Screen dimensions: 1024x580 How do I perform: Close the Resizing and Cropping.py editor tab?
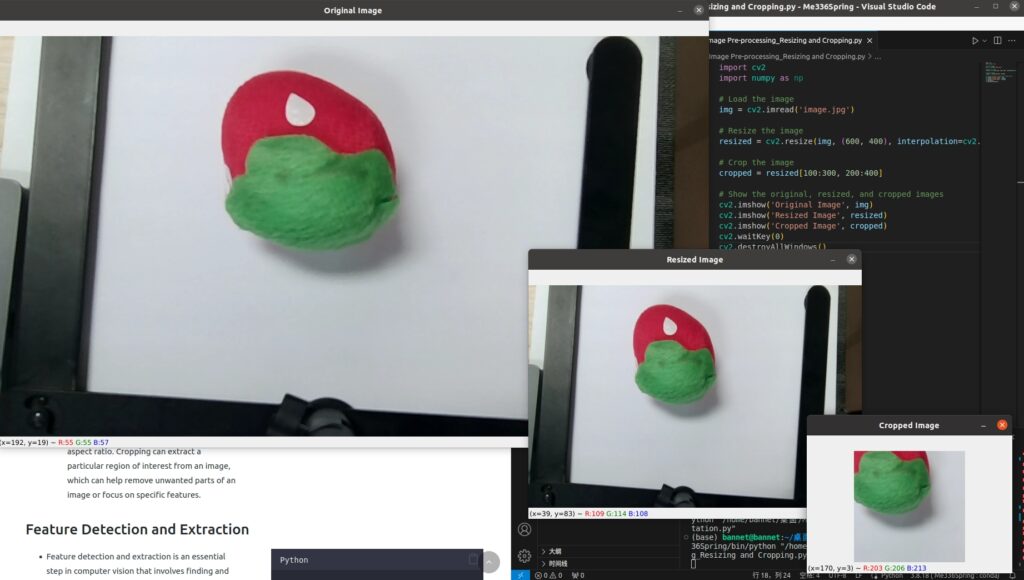pyautogui.click(x=869, y=40)
